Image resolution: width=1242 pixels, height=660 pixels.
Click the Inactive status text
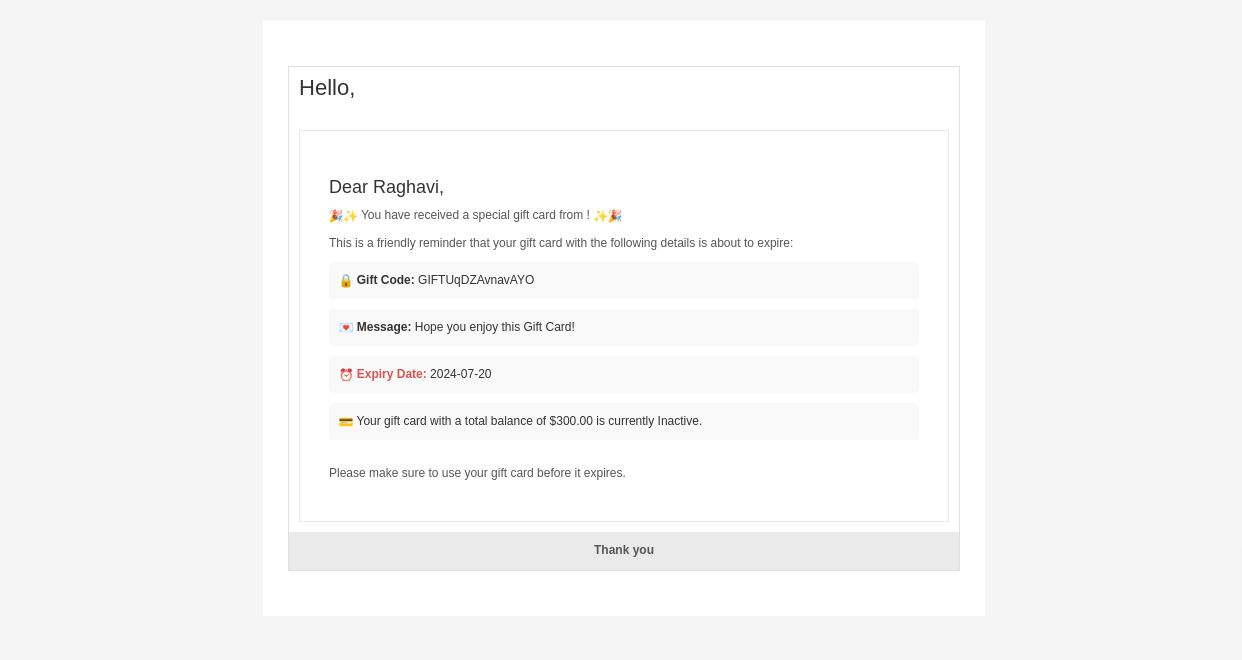coord(678,421)
